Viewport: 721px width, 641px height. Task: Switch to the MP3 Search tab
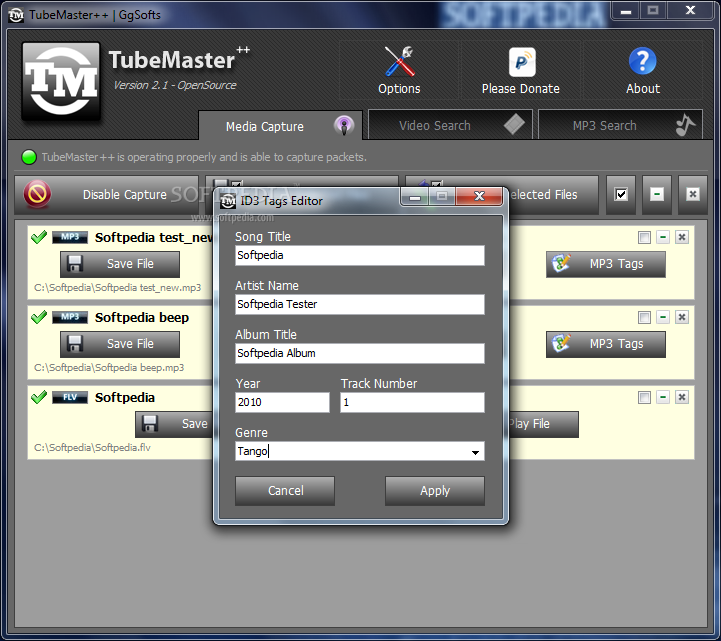pos(620,125)
